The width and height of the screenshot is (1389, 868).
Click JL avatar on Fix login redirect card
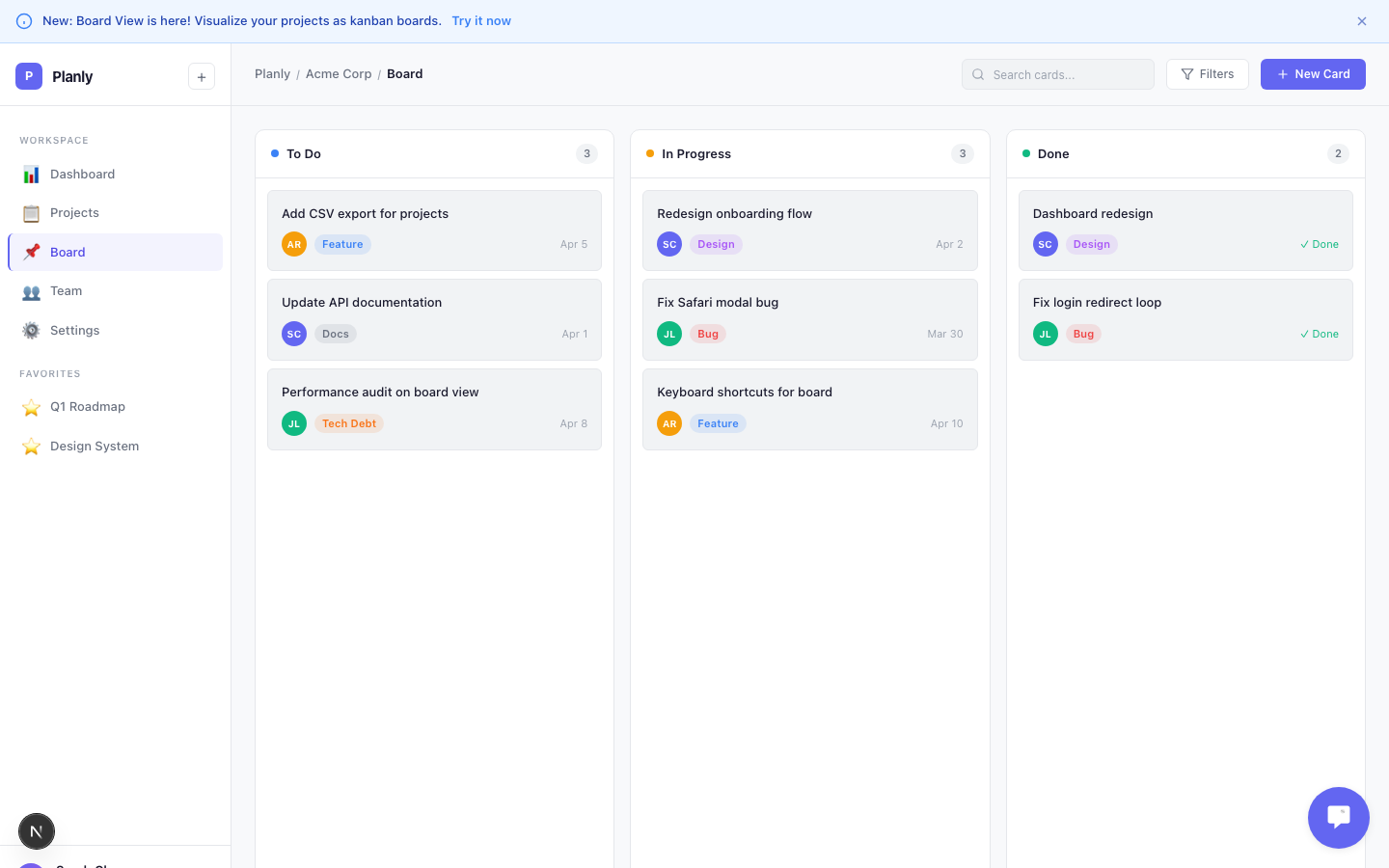pos(1045,335)
